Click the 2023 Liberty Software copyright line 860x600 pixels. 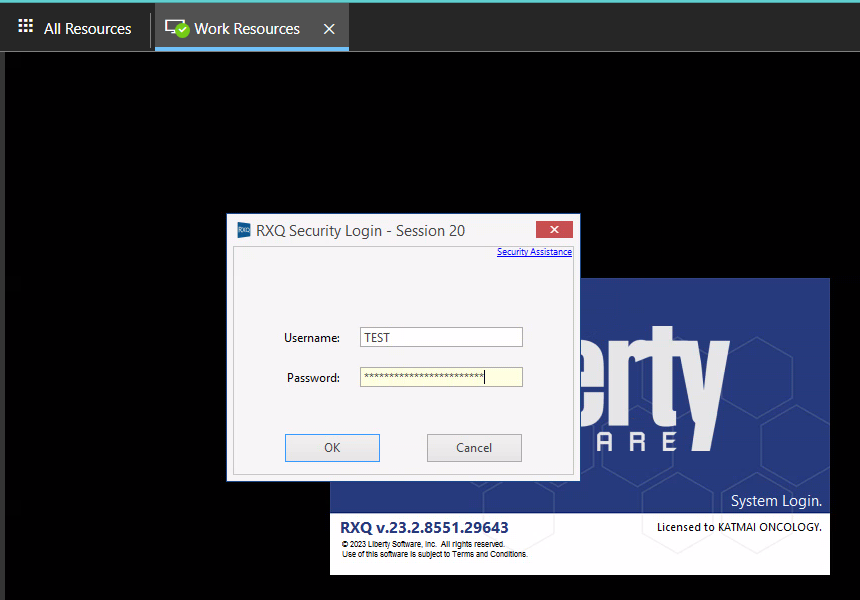423,544
